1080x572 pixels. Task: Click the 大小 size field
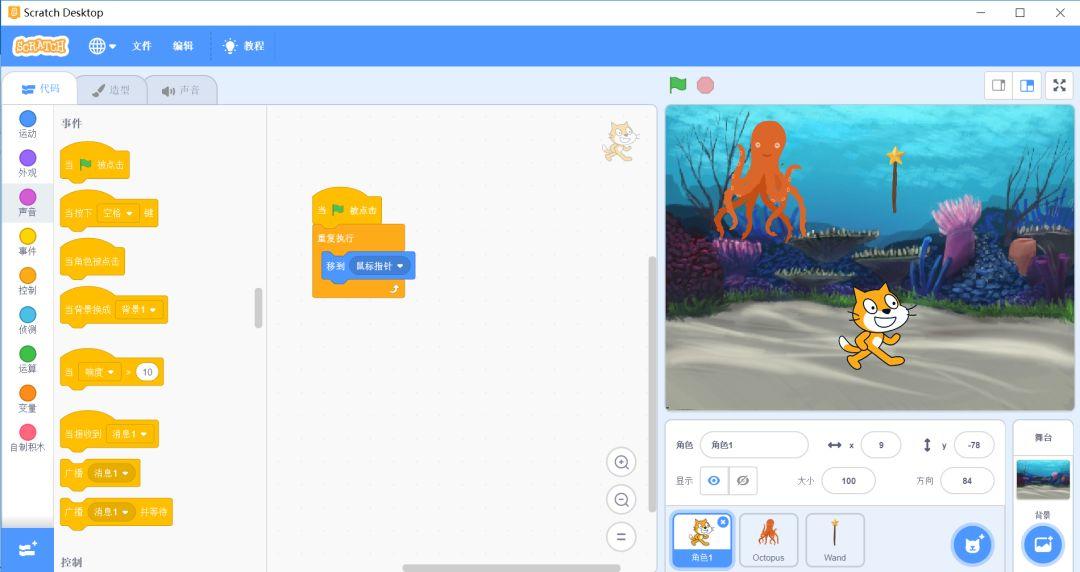tap(849, 481)
